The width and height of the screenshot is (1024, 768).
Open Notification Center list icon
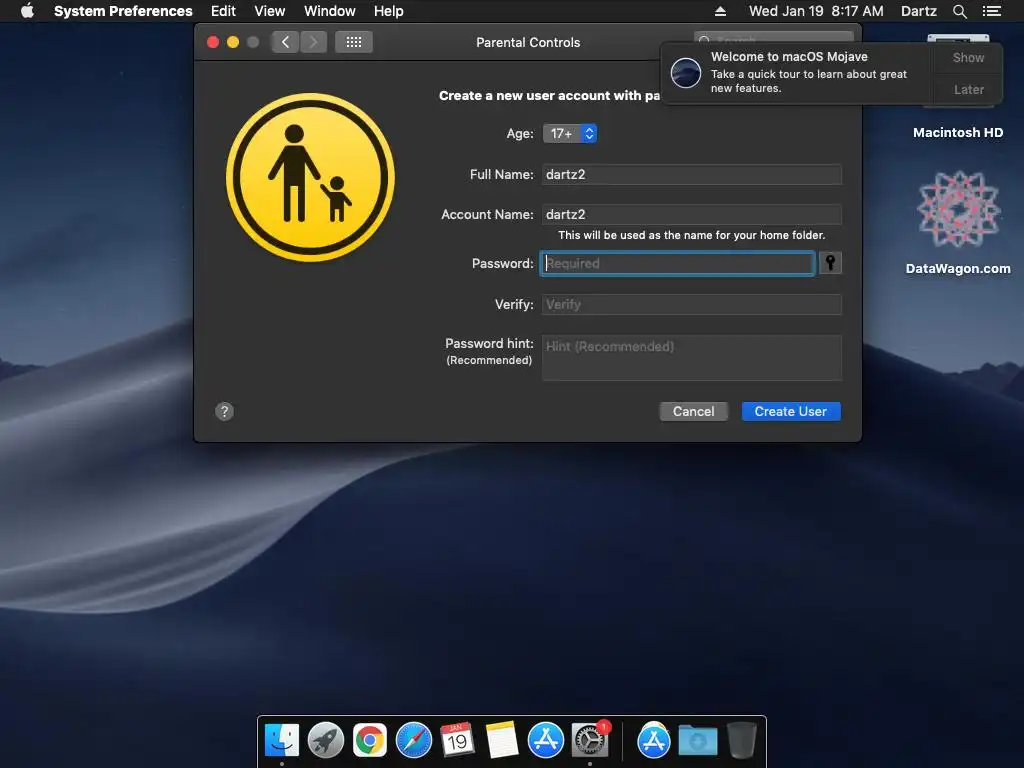pos(991,11)
